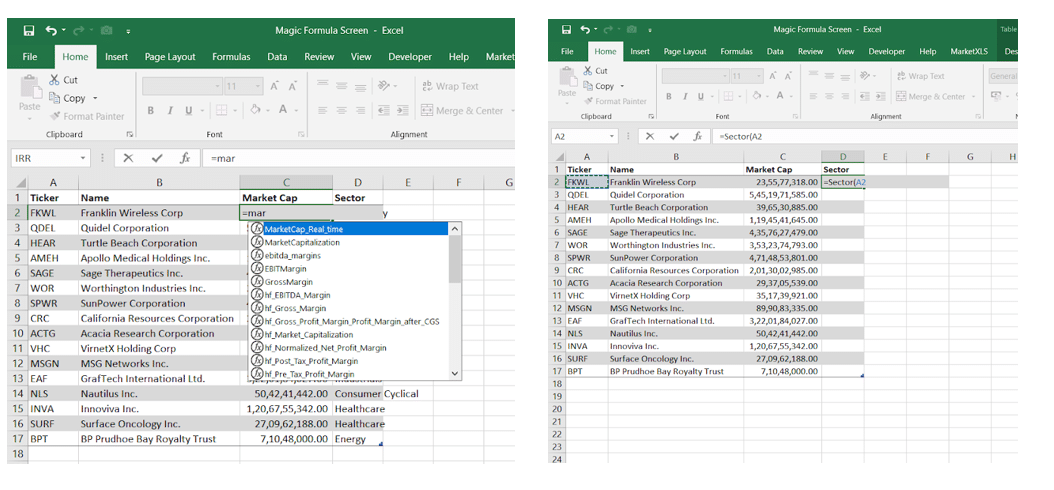Choose GrossMargin in the autocomplete list
The width and height of the screenshot is (1054, 490).
click(349, 282)
